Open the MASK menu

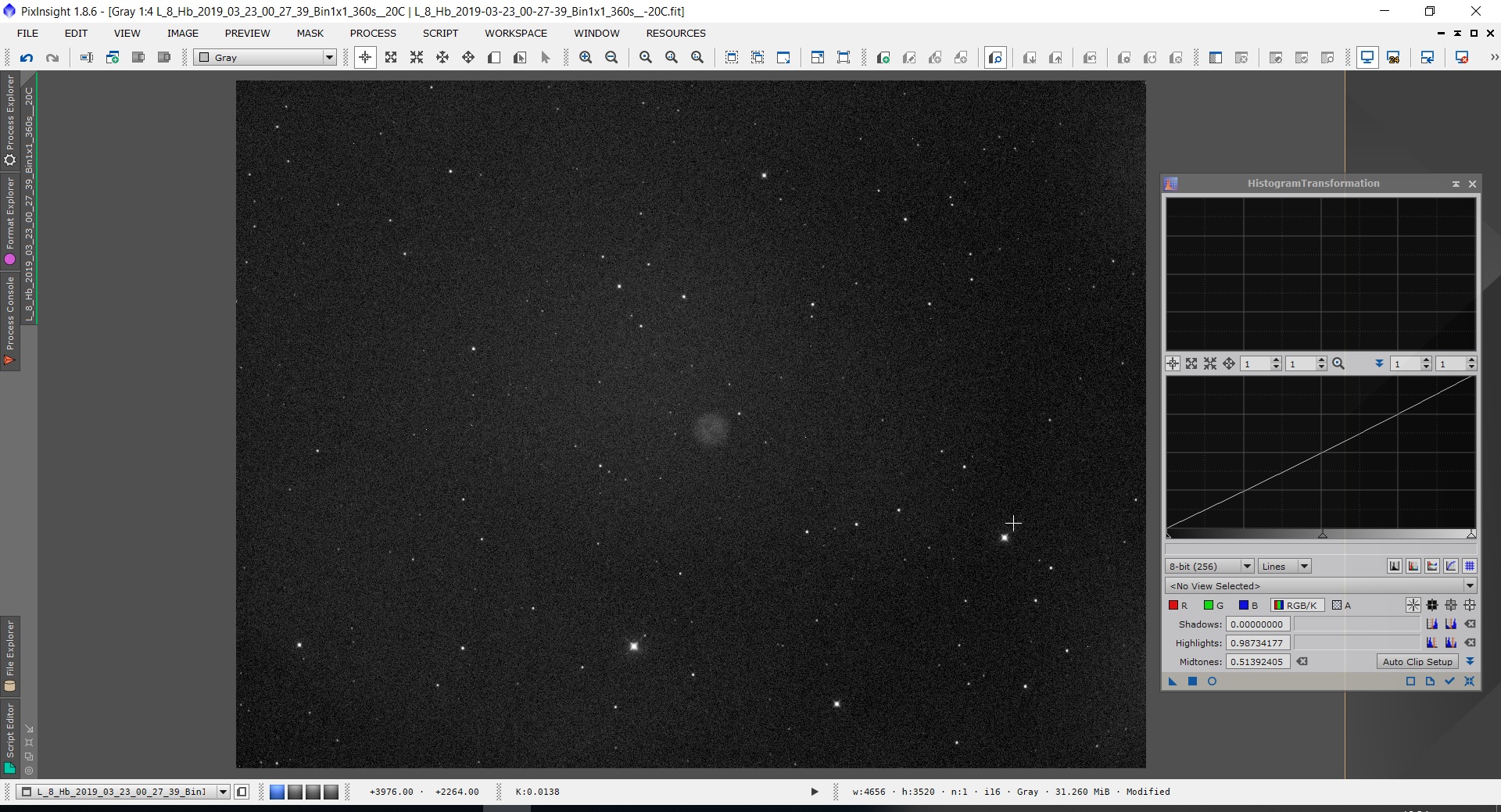(x=310, y=33)
